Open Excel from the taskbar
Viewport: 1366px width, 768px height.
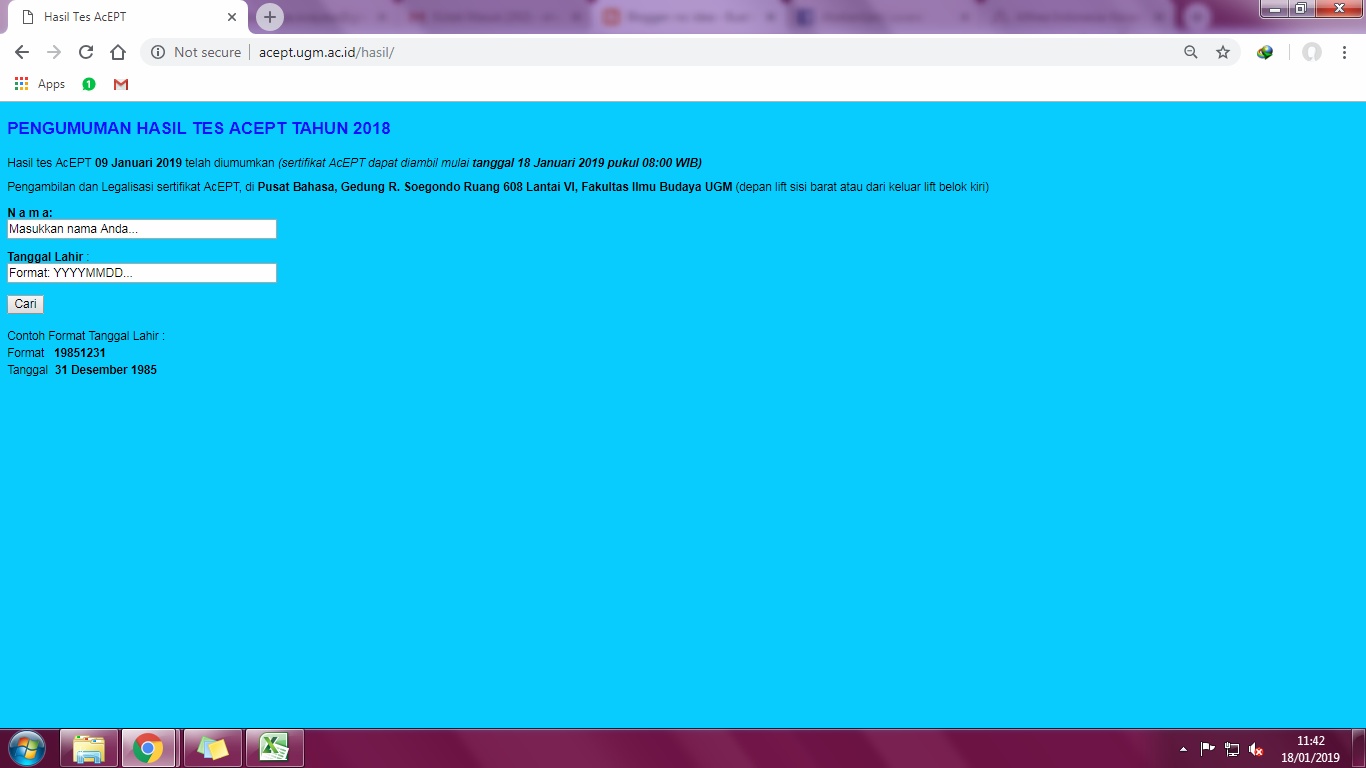[275, 748]
